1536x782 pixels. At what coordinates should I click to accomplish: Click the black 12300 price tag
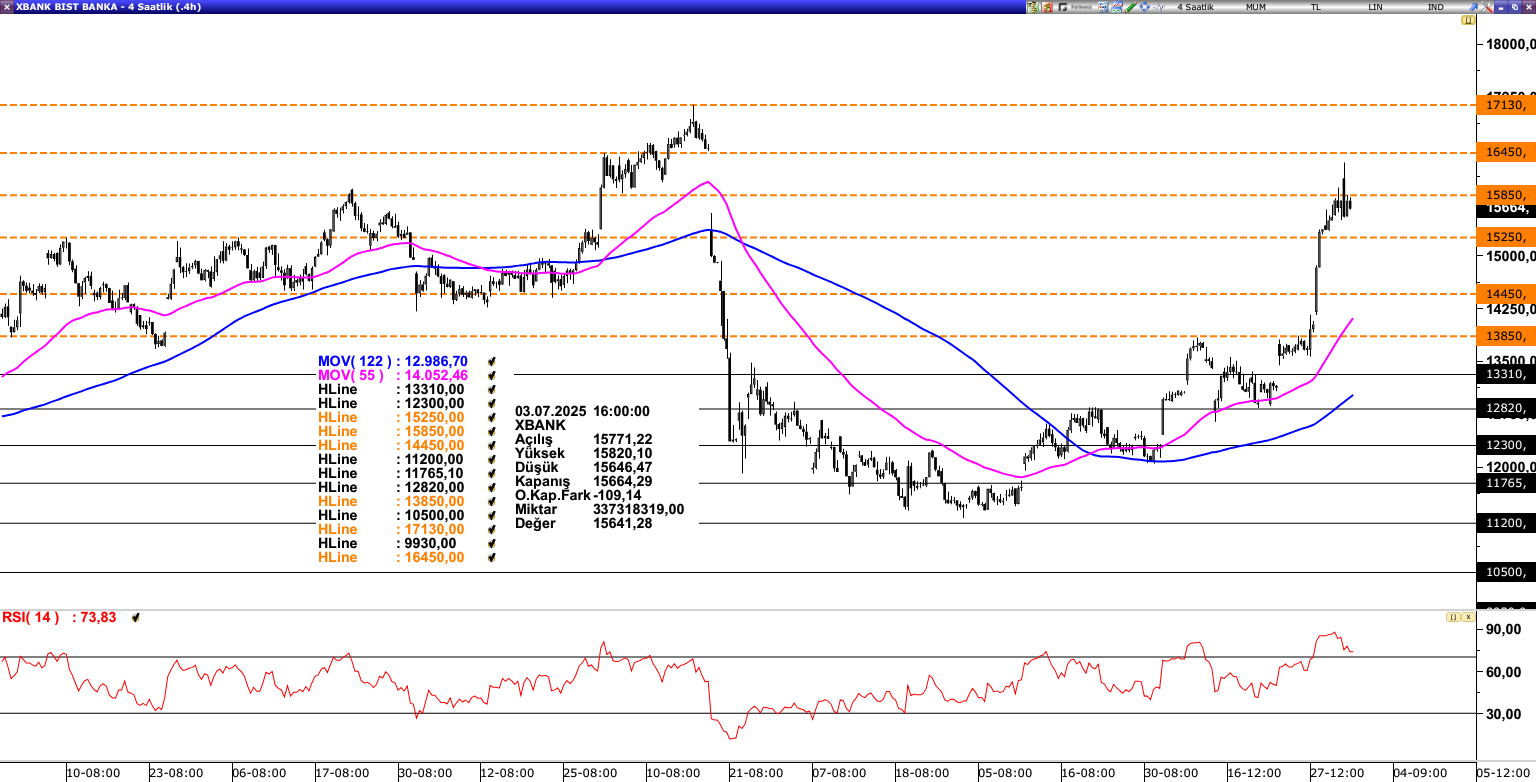tap(1505, 445)
